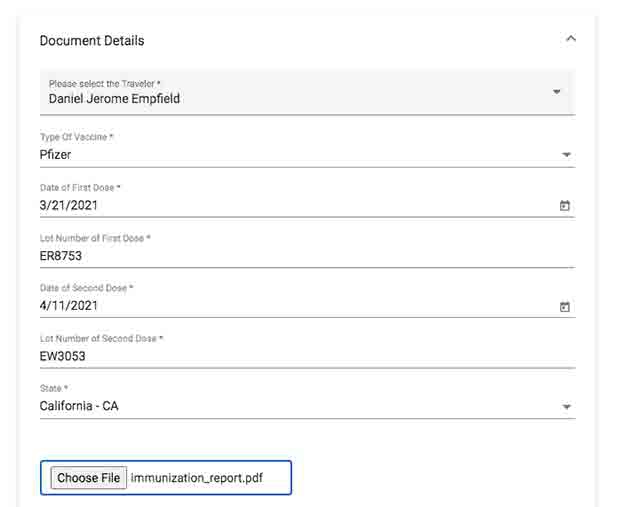Click the traveler selection dropdown arrow
This screenshot has height=507, width=620.
[557, 92]
